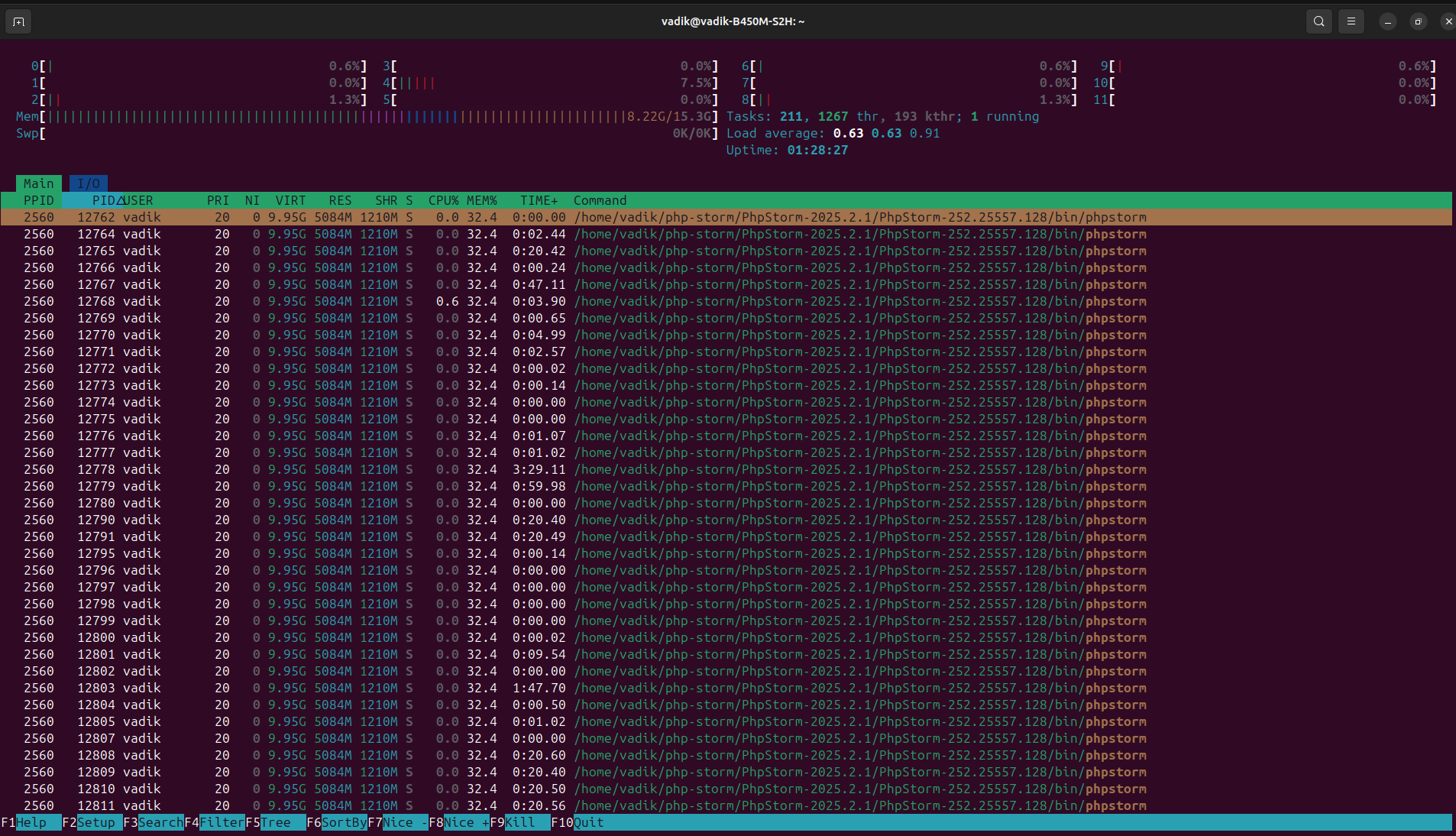Sort by the CPU% column header
Screen dimensions: 1456x836
444,200
